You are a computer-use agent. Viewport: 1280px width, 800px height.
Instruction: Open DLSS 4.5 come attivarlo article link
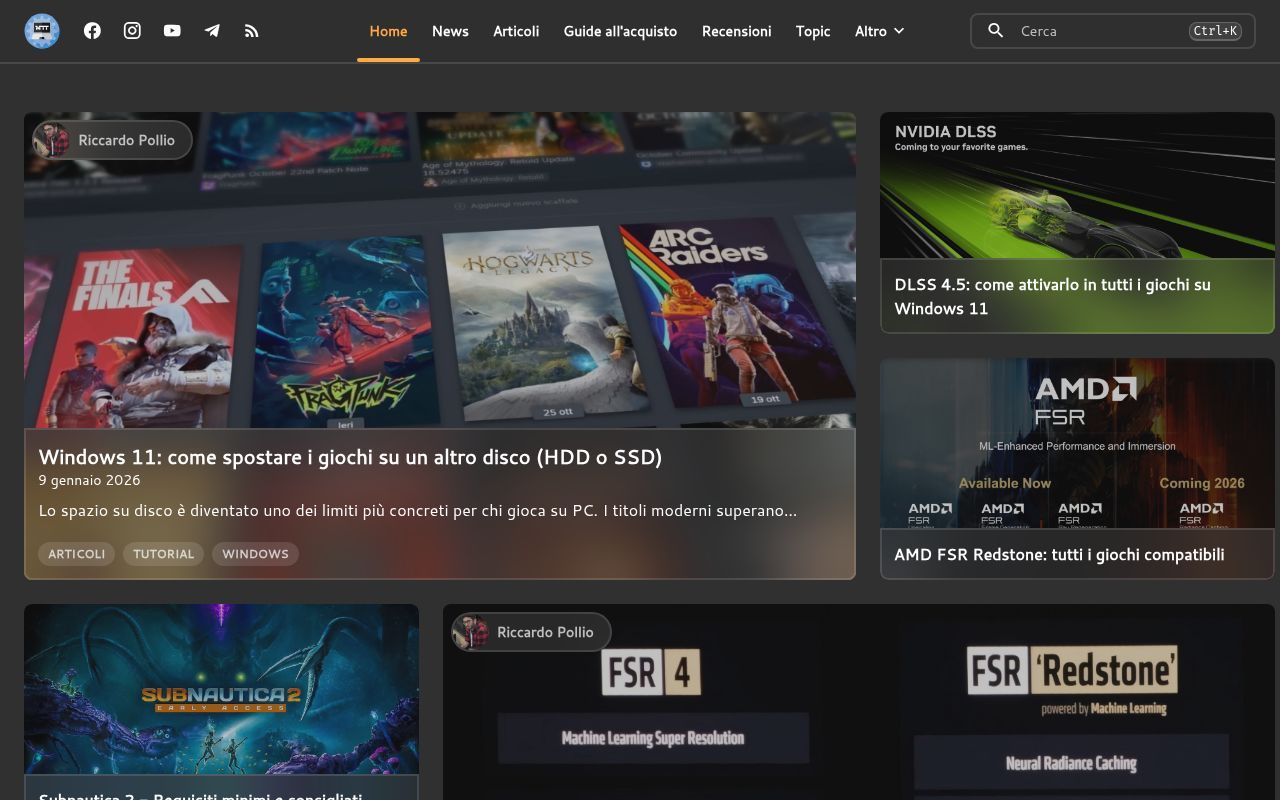point(1052,296)
